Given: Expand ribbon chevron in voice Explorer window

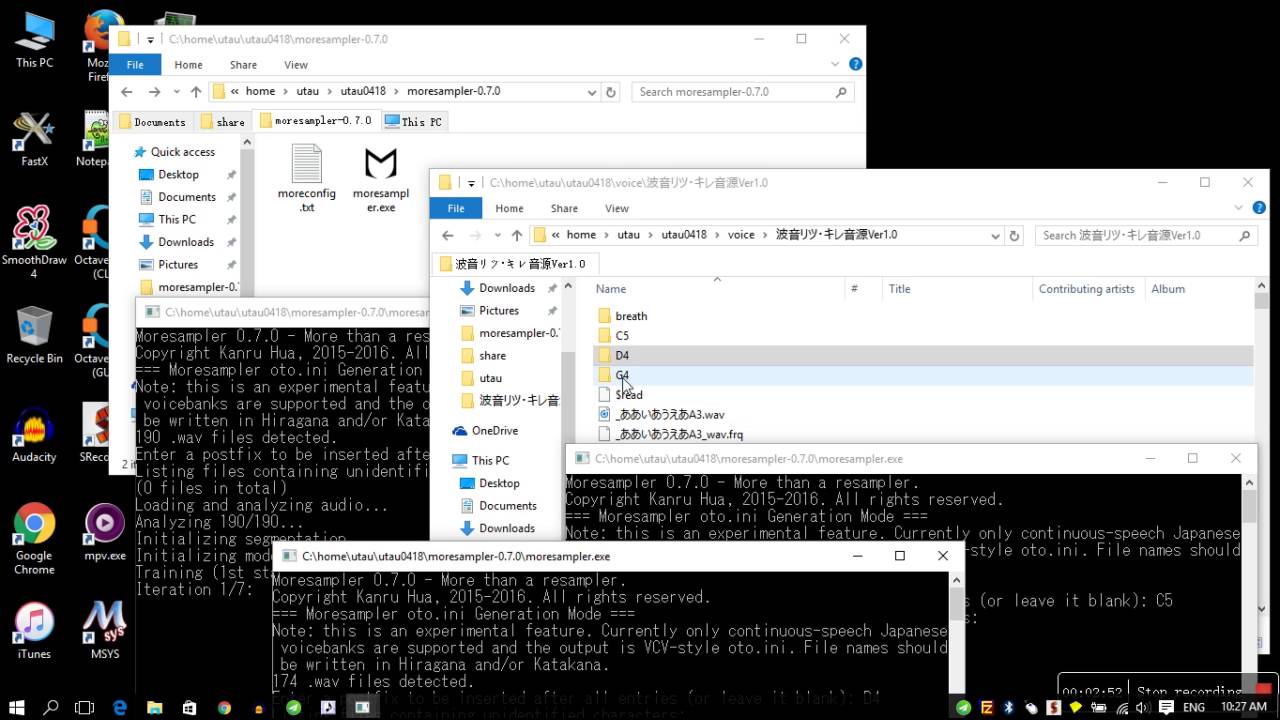Looking at the screenshot, I should coord(1238,208).
